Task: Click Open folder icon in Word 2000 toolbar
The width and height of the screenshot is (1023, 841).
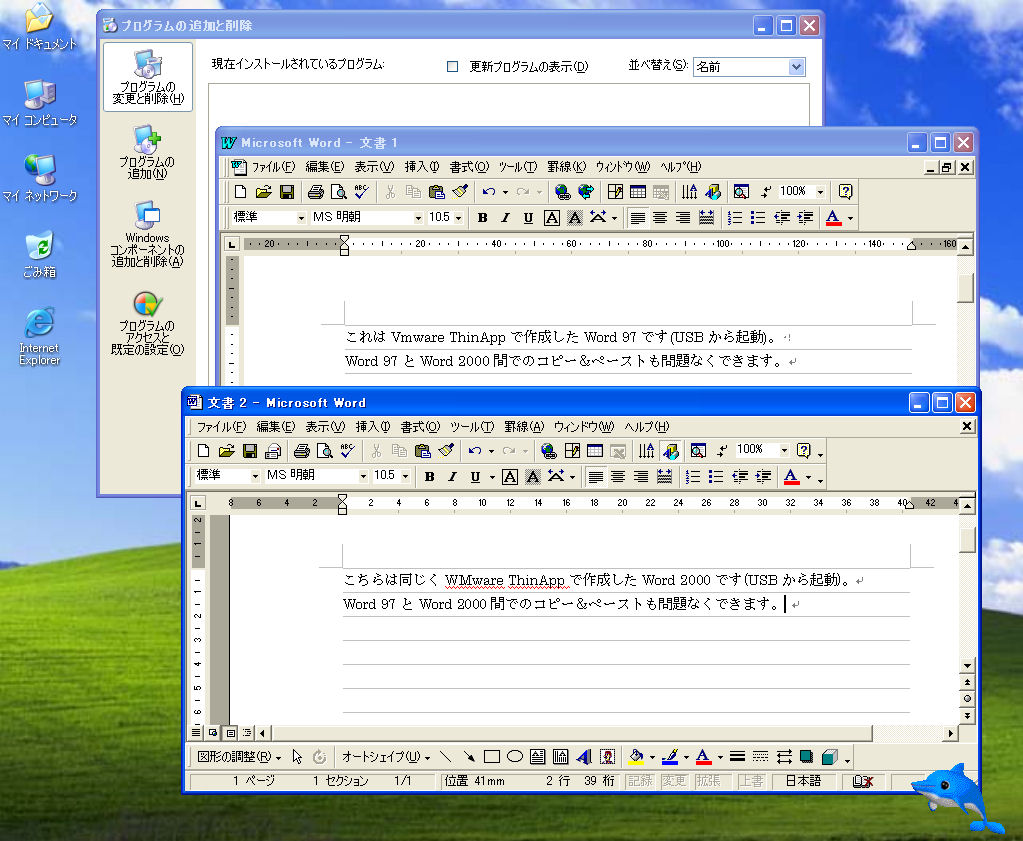Action: (x=226, y=450)
